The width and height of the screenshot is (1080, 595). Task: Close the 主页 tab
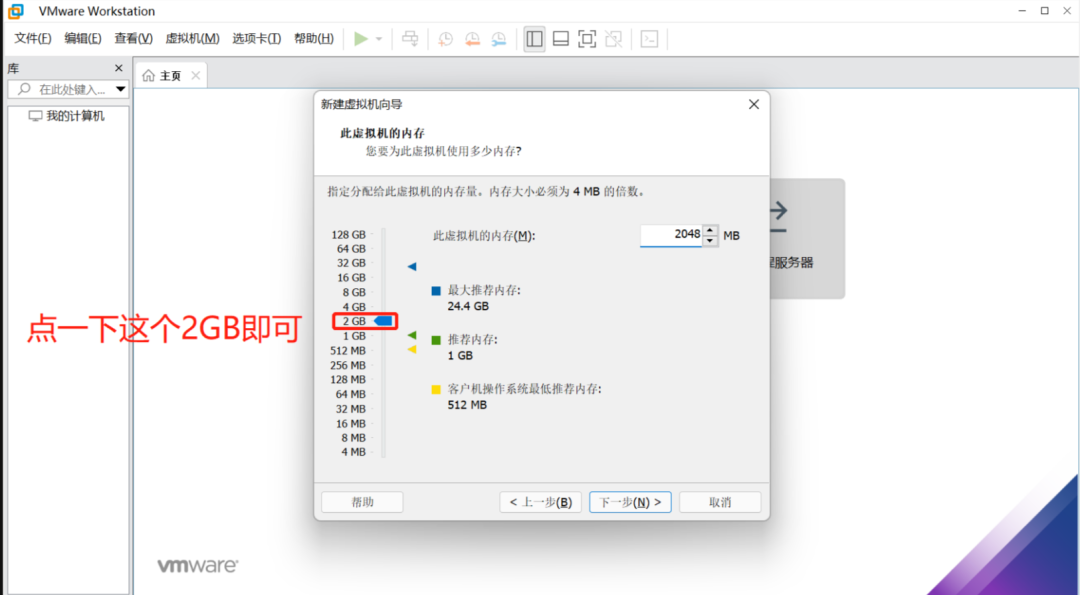click(x=196, y=76)
